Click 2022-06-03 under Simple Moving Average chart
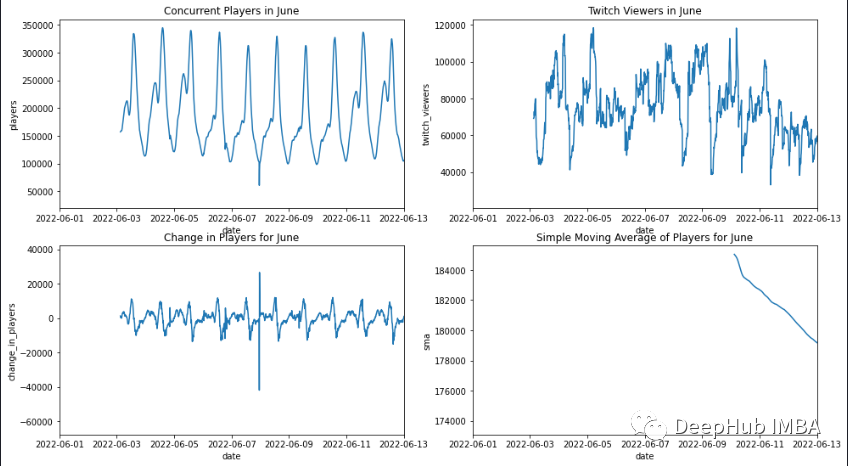 531,445
